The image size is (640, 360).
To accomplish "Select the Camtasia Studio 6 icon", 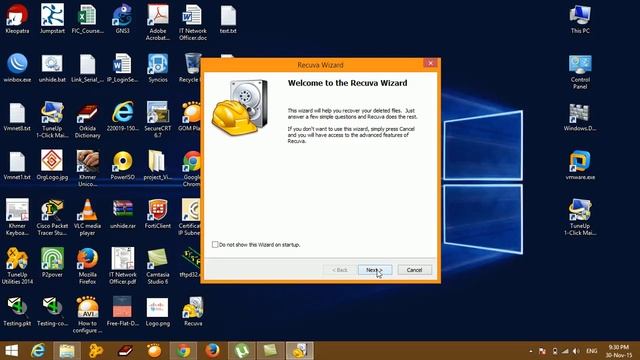I will [158, 266].
